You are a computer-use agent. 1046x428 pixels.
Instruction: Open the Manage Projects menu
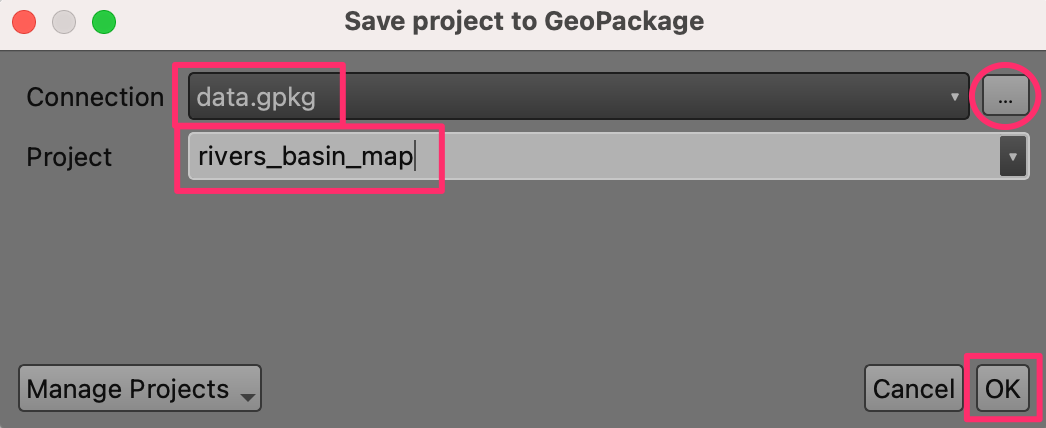(x=139, y=389)
